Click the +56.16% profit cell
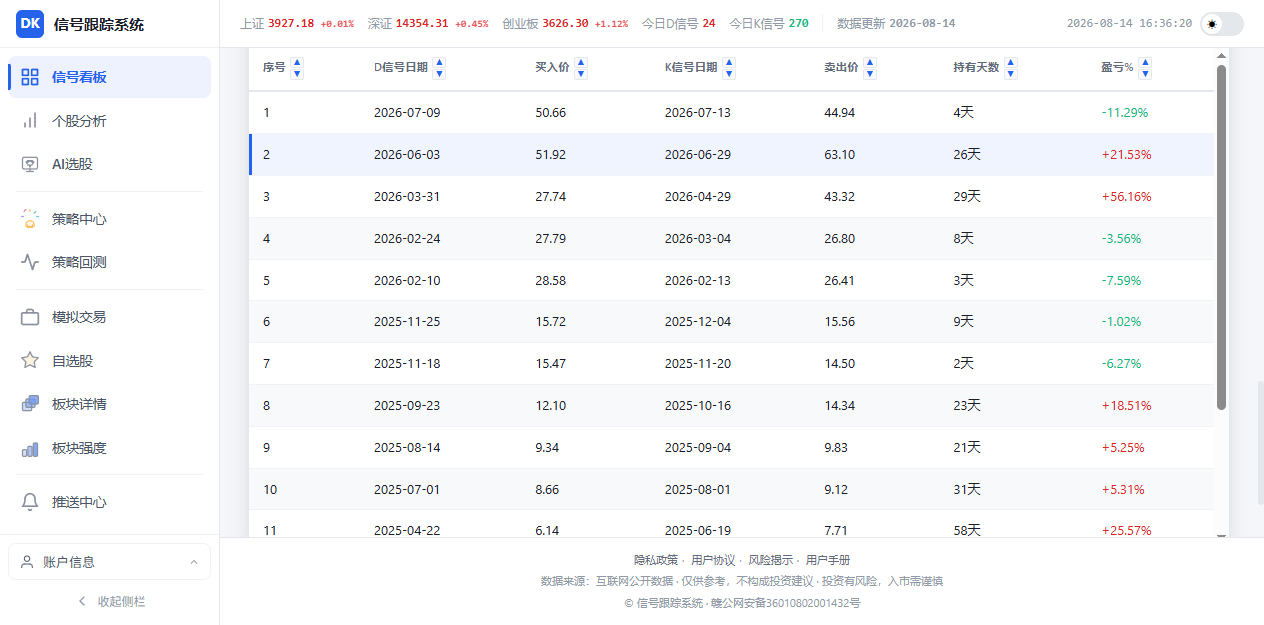1264x625 pixels. tap(1126, 196)
